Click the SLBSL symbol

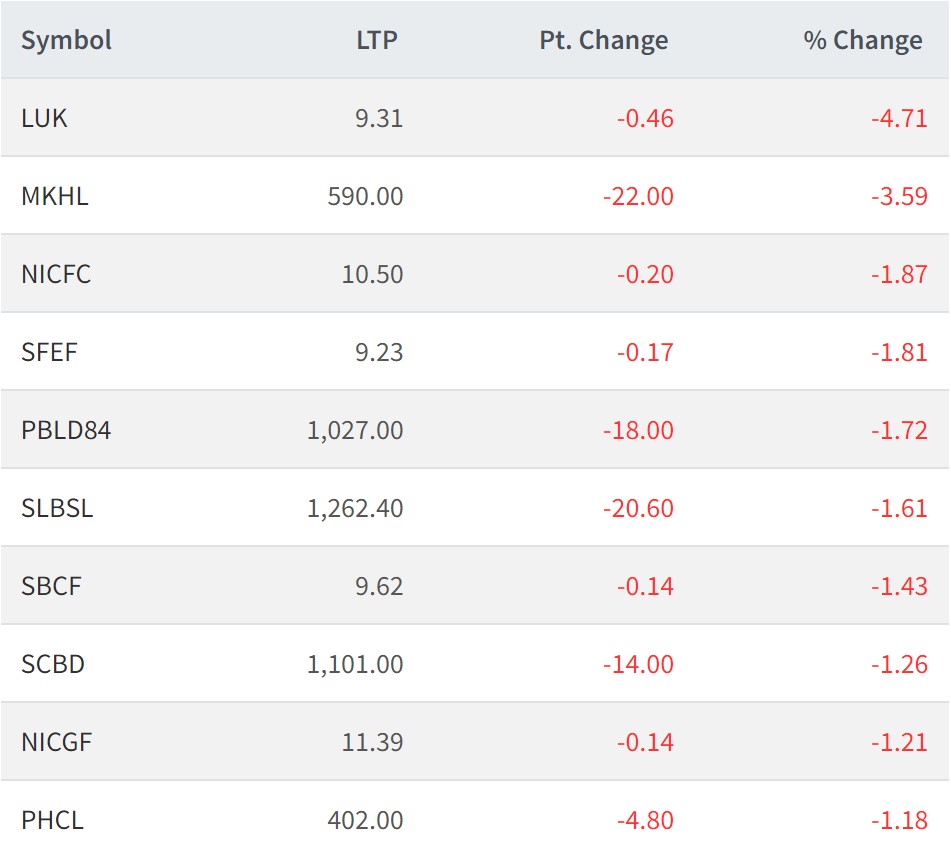(x=57, y=509)
